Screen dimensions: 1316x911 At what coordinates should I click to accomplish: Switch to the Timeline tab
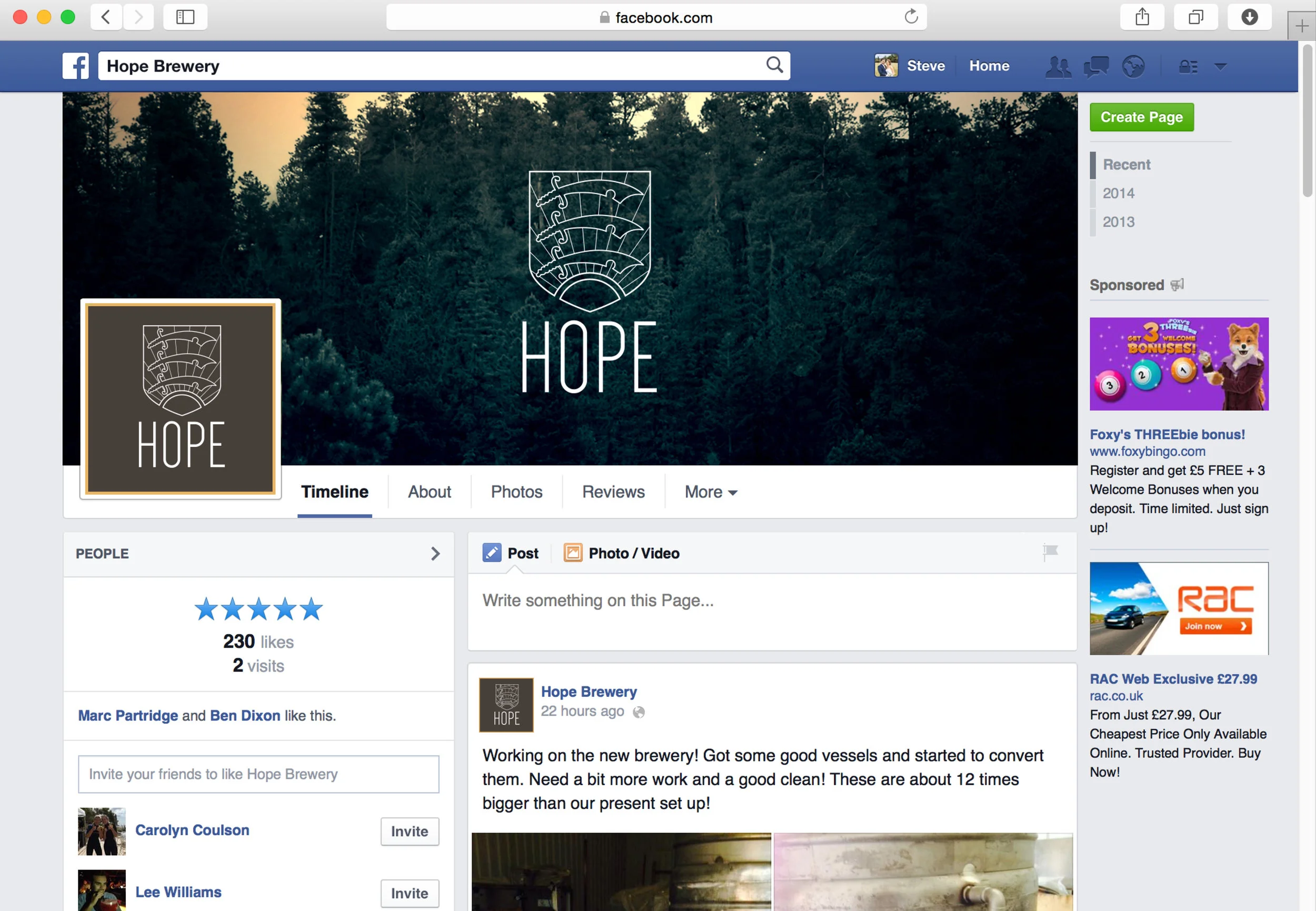point(335,492)
